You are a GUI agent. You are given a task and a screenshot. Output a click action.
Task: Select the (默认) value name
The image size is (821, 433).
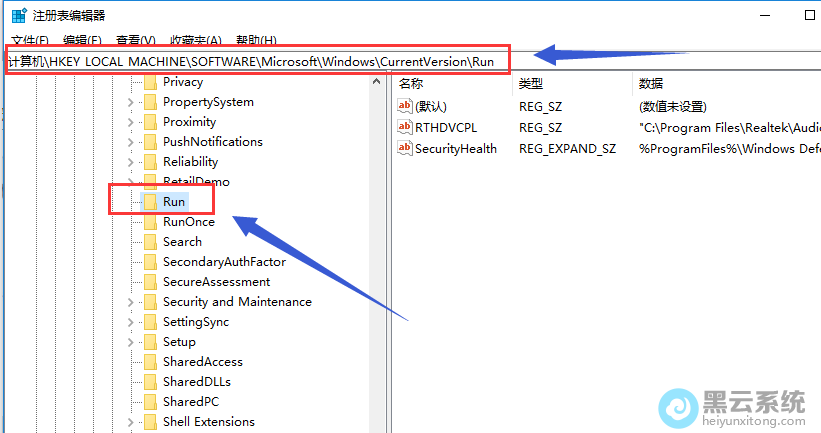431,107
